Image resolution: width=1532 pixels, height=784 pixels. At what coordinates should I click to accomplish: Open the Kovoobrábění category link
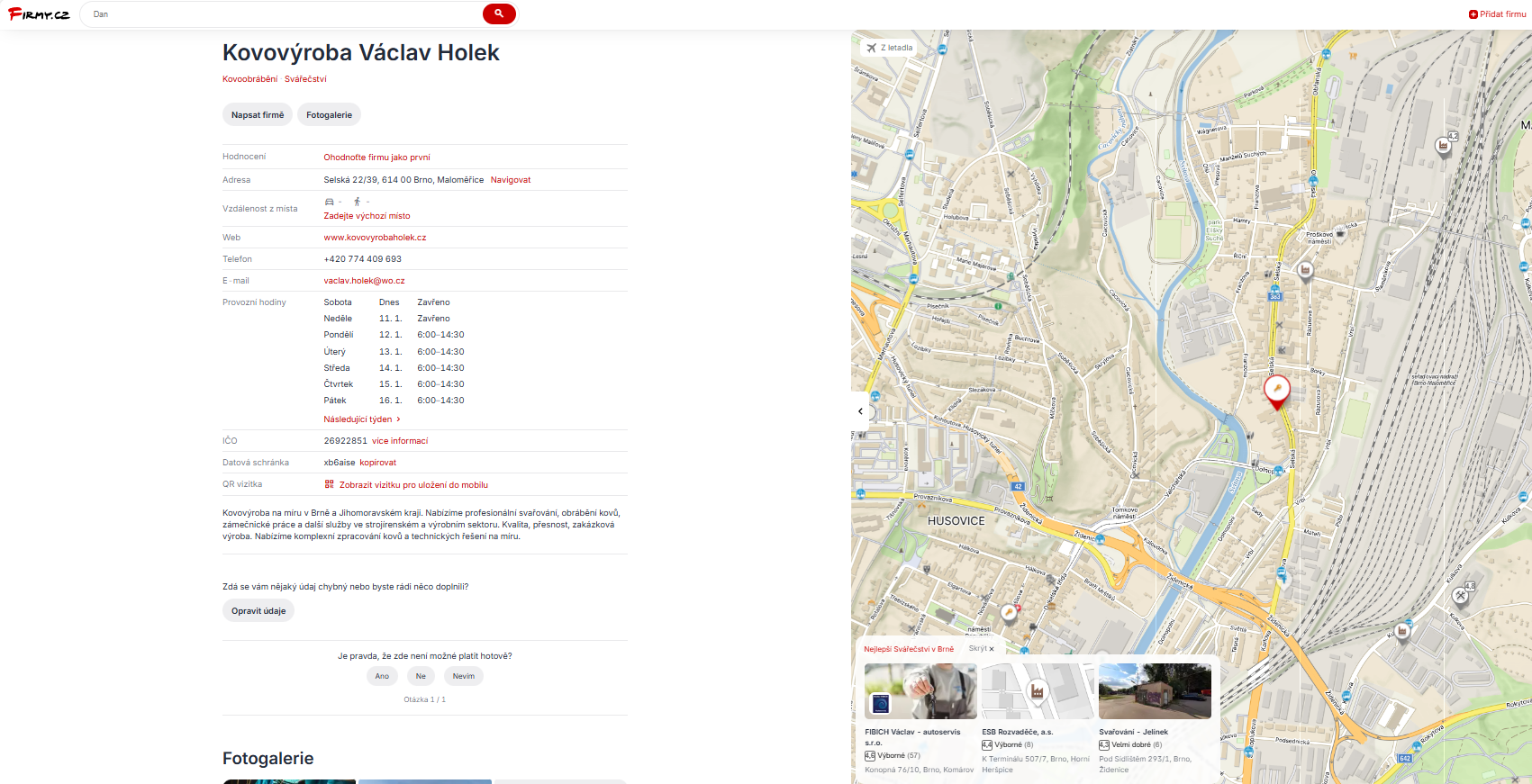coord(250,79)
